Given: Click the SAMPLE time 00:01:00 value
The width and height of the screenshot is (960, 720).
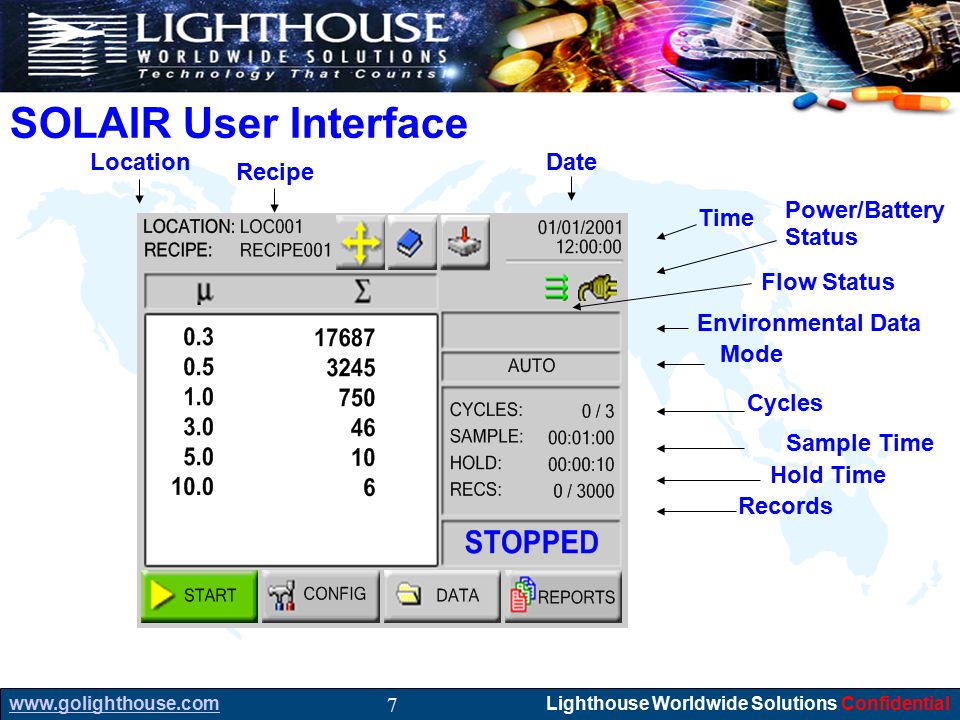Looking at the screenshot, I should point(581,438).
